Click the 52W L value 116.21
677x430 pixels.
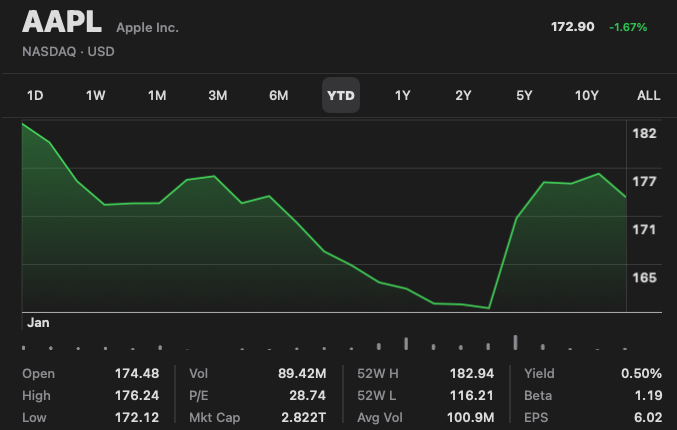(x=472, y=395)
